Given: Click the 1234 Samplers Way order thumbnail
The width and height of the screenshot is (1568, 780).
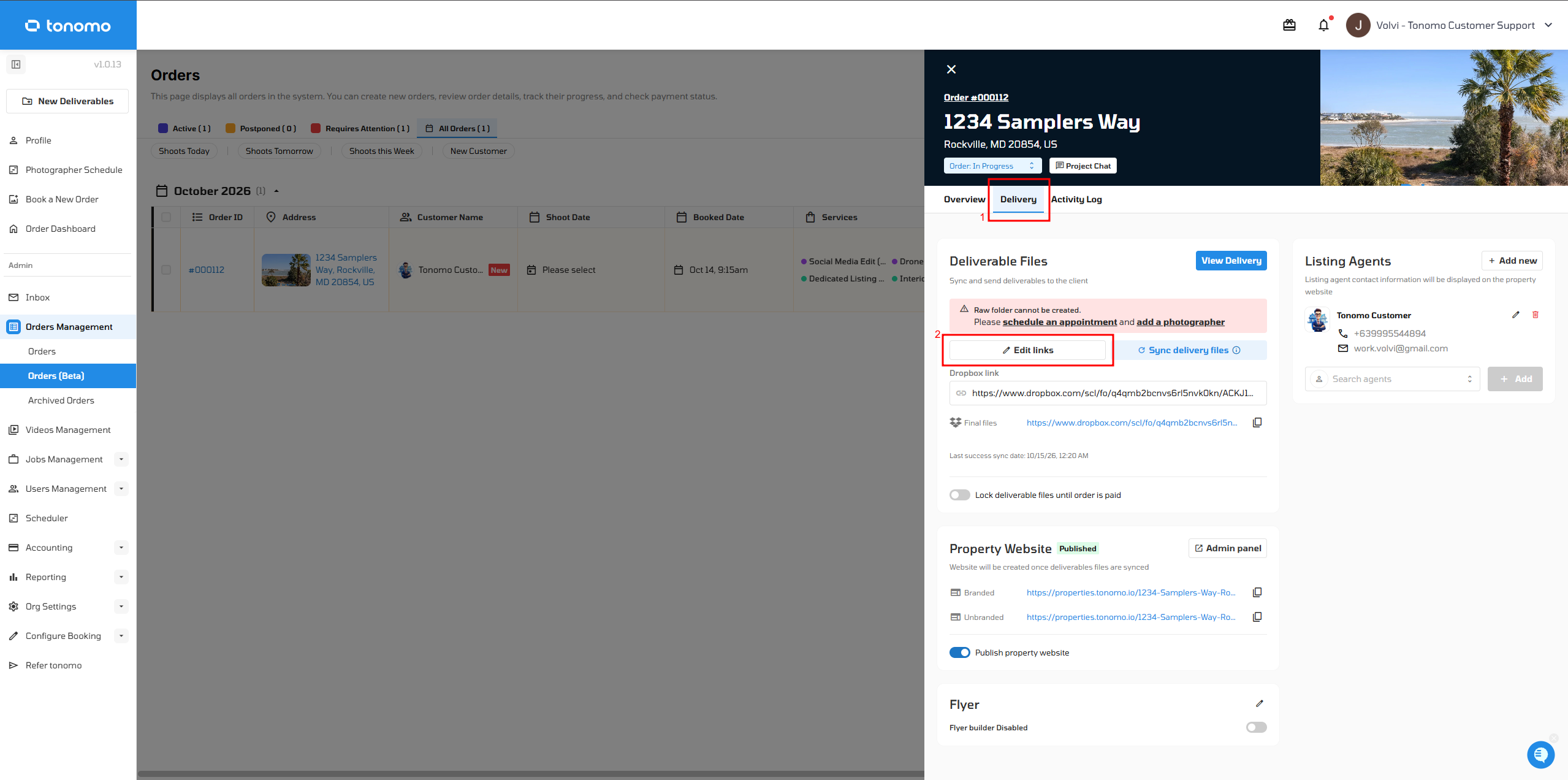Looking at the screenshot, I should click(x=286, y=270).
